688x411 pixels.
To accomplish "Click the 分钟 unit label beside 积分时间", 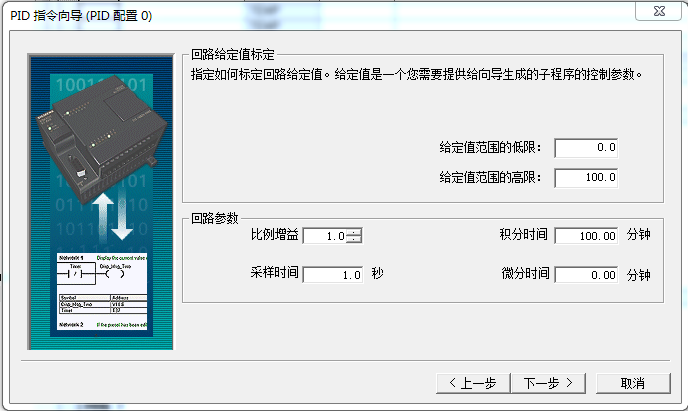I will point(639,236).
